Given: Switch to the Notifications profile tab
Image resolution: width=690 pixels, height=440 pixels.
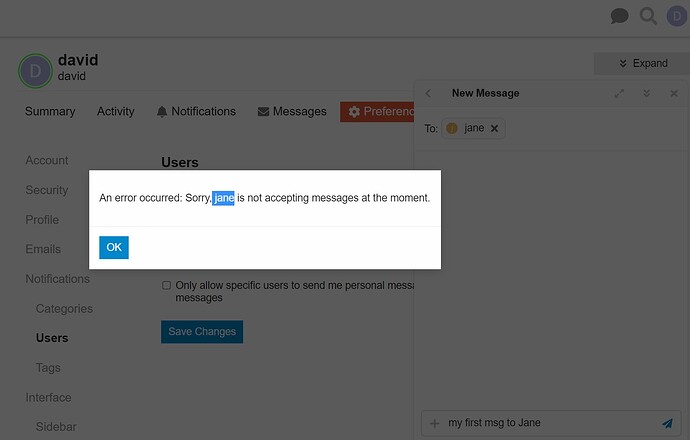Looking at the screenshot, I should tap(196, 111).
